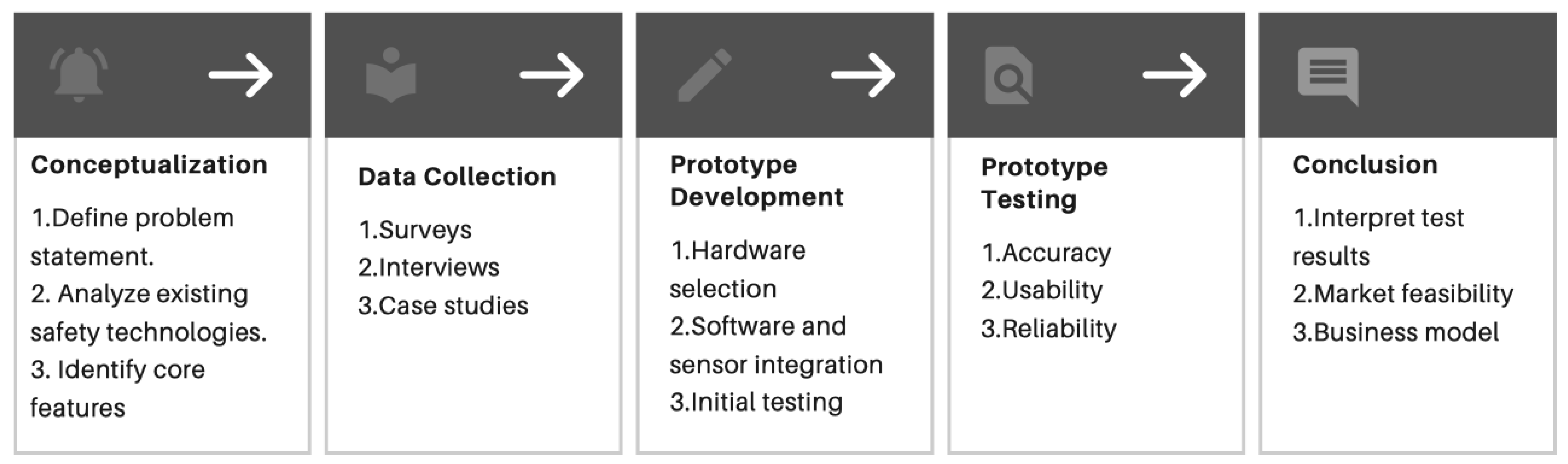The width and height of the screenshot is (1568, 464).
Task: Select the Data Collection heading
Action: coord(457,176)
